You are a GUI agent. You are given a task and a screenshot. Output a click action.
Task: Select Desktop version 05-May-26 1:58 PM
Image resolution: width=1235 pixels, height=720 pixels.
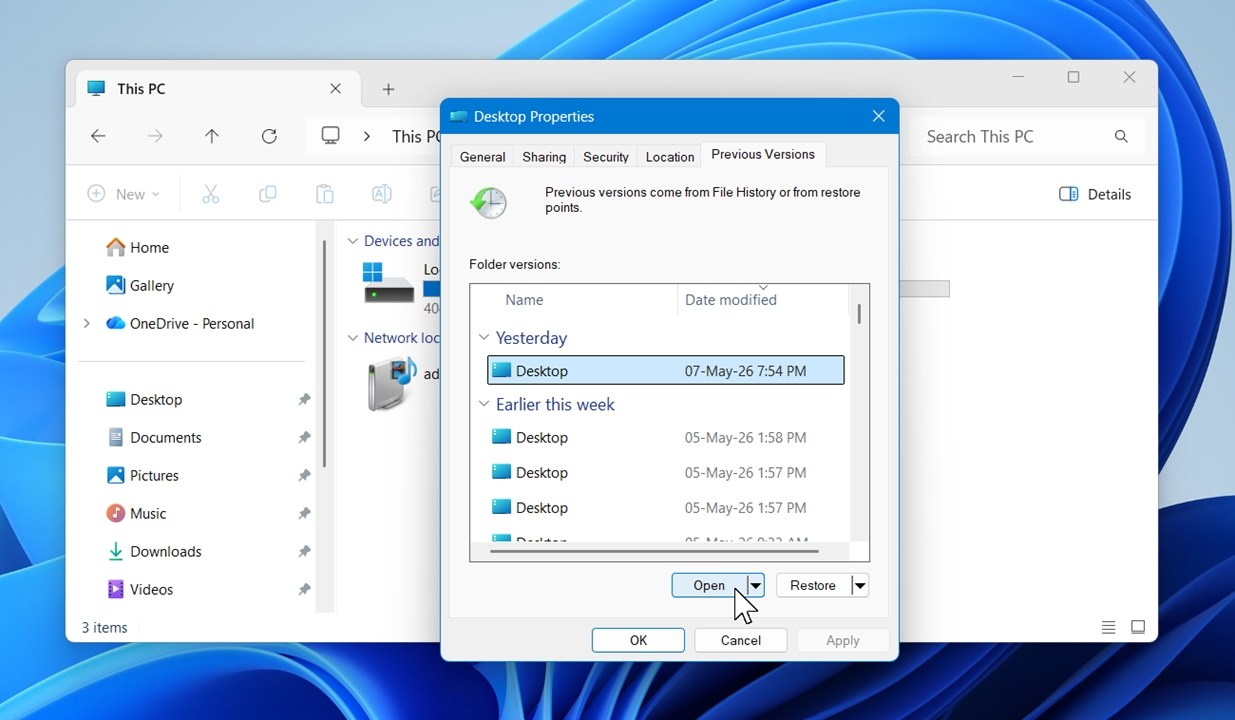pos(666,437)
